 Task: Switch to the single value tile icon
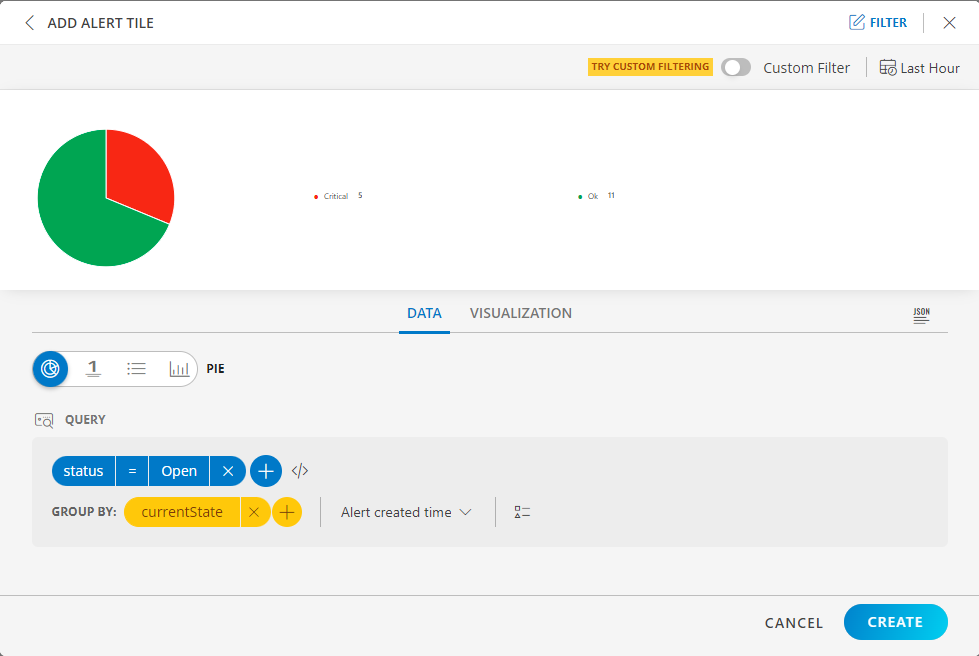[93, 369]
